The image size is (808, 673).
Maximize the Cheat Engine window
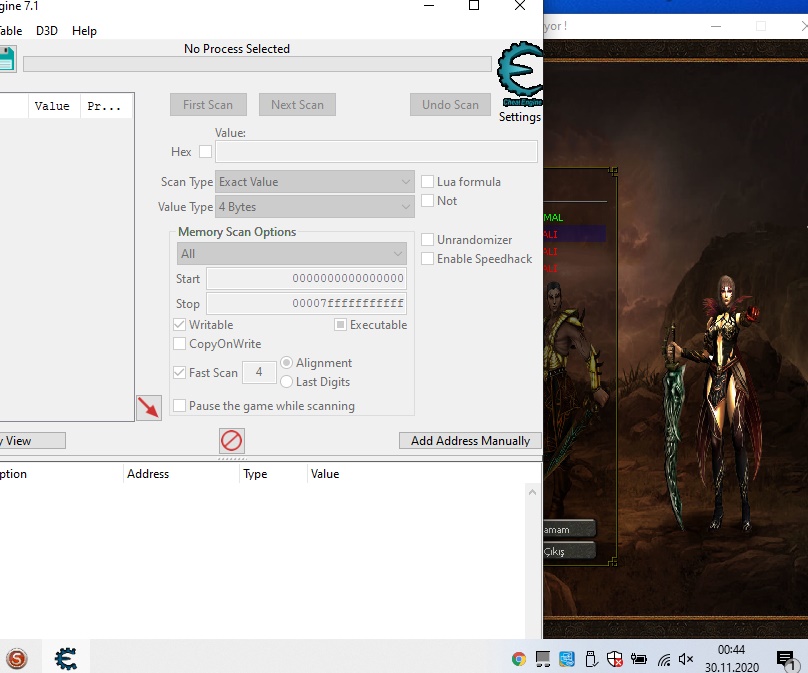[x=474, y=6]
